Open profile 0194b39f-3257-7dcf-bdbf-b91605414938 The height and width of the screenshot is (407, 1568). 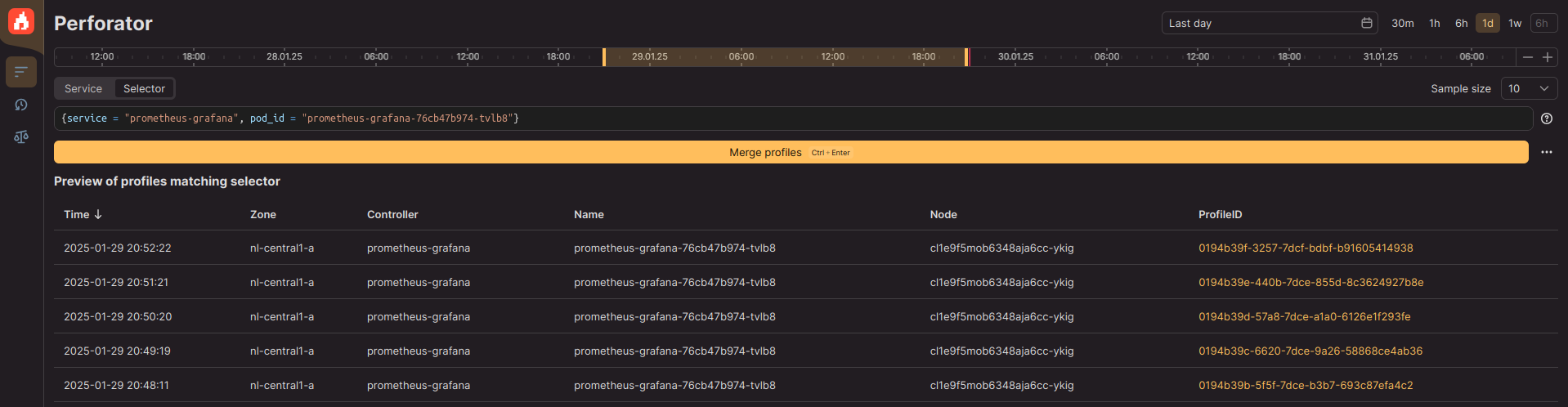click(1306, 248)
